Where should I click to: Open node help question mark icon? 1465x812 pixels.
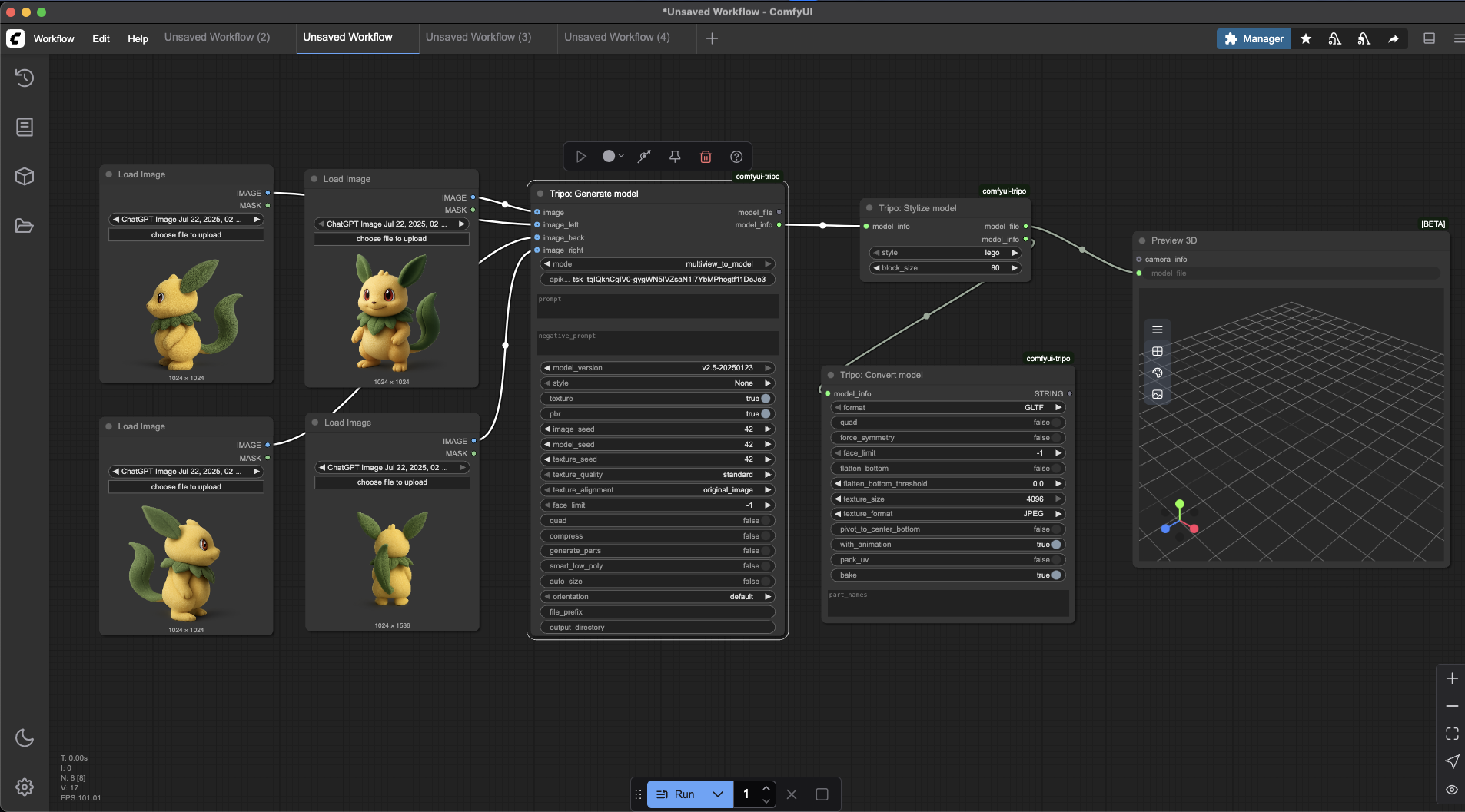pyautogui.click(x=736, y=157)
